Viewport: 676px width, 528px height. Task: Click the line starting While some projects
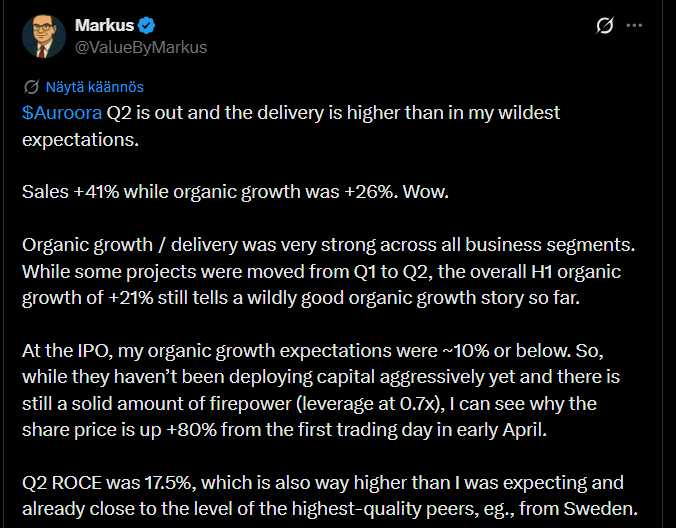pos(321,272)
